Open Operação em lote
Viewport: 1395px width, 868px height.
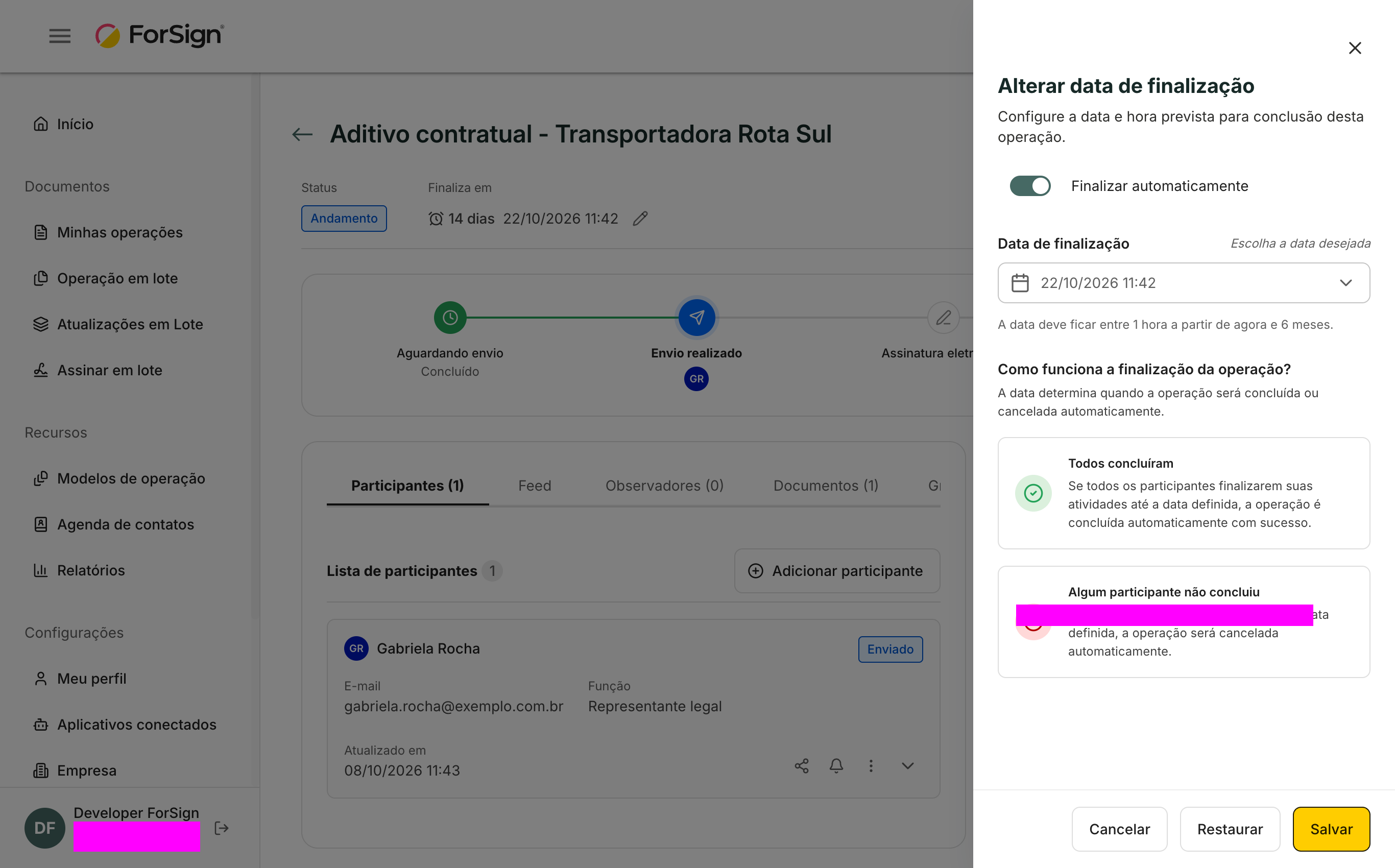tap(106, 278)
